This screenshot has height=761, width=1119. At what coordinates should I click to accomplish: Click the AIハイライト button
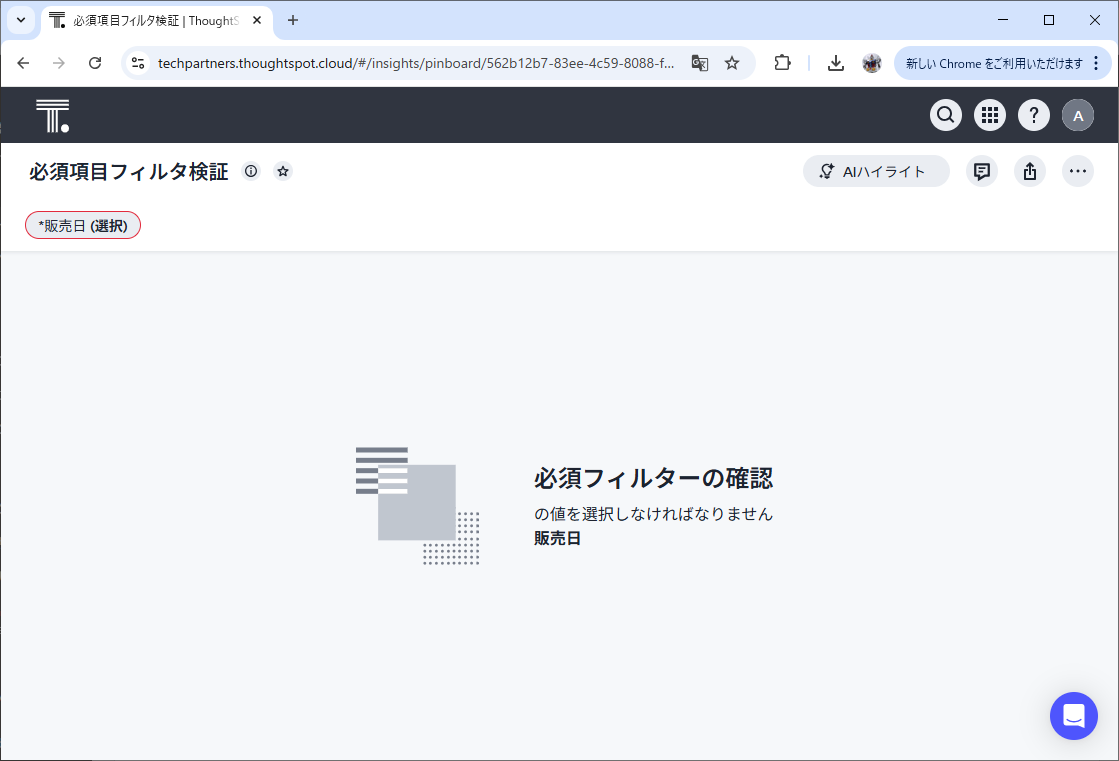point(875,172)
